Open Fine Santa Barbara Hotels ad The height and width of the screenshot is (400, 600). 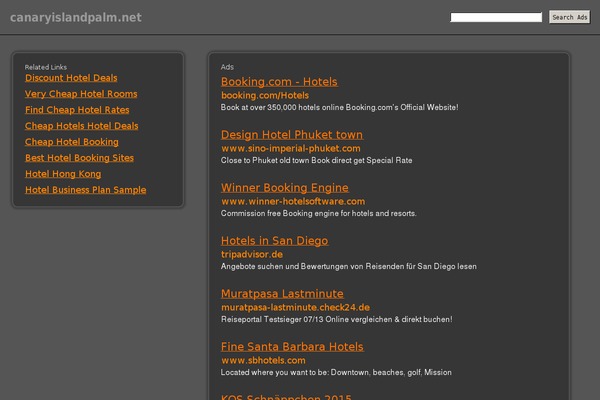292,347
